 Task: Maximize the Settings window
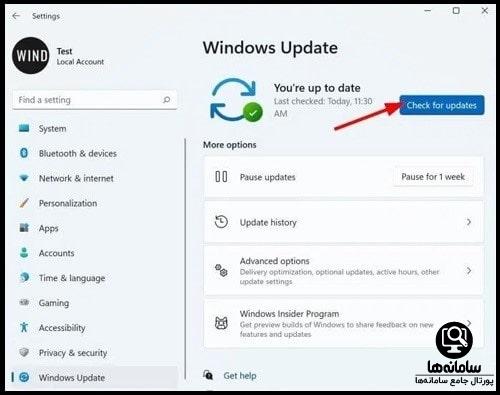[456, 11]
